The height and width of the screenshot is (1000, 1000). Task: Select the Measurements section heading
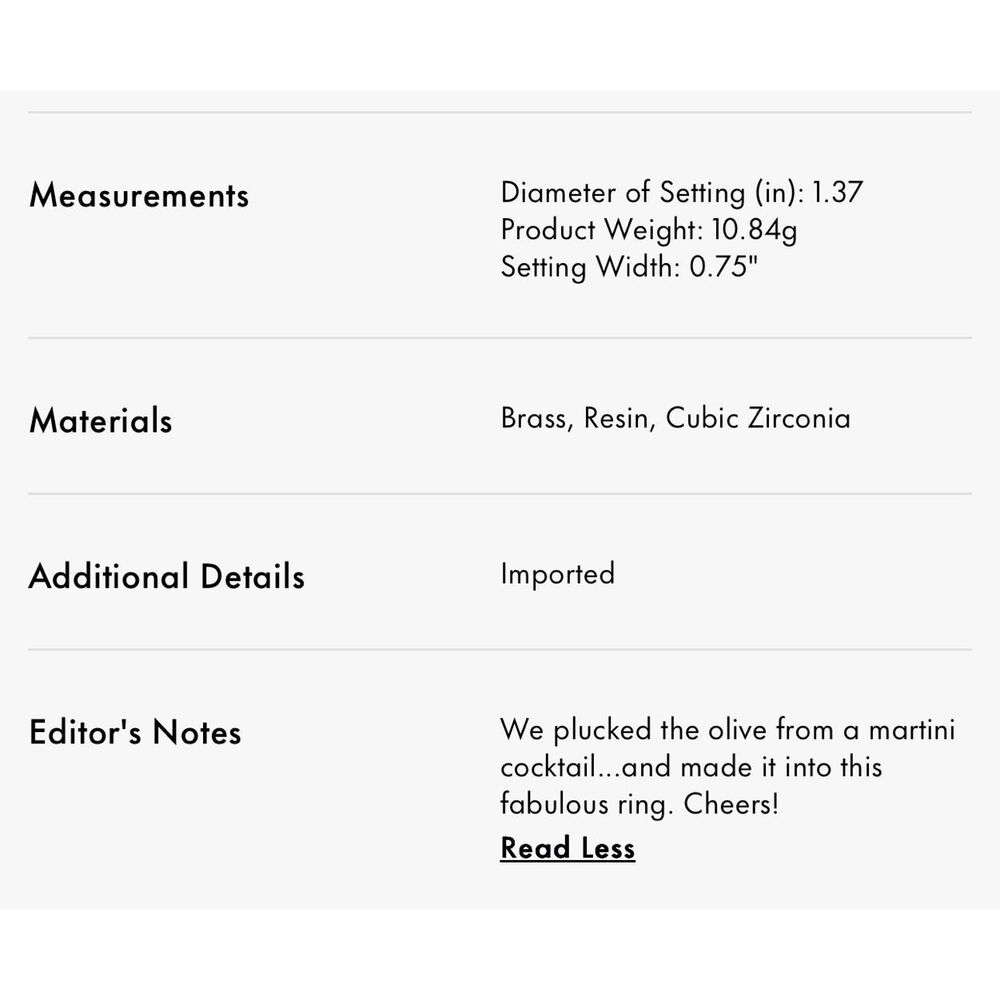[139, 195]
